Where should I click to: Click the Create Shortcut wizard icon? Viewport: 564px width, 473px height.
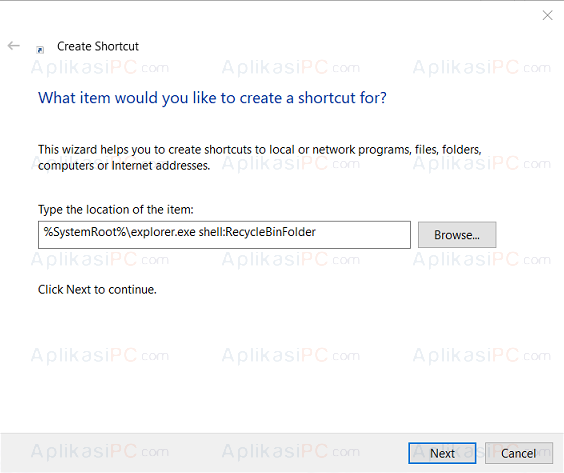tap(40, 50)
